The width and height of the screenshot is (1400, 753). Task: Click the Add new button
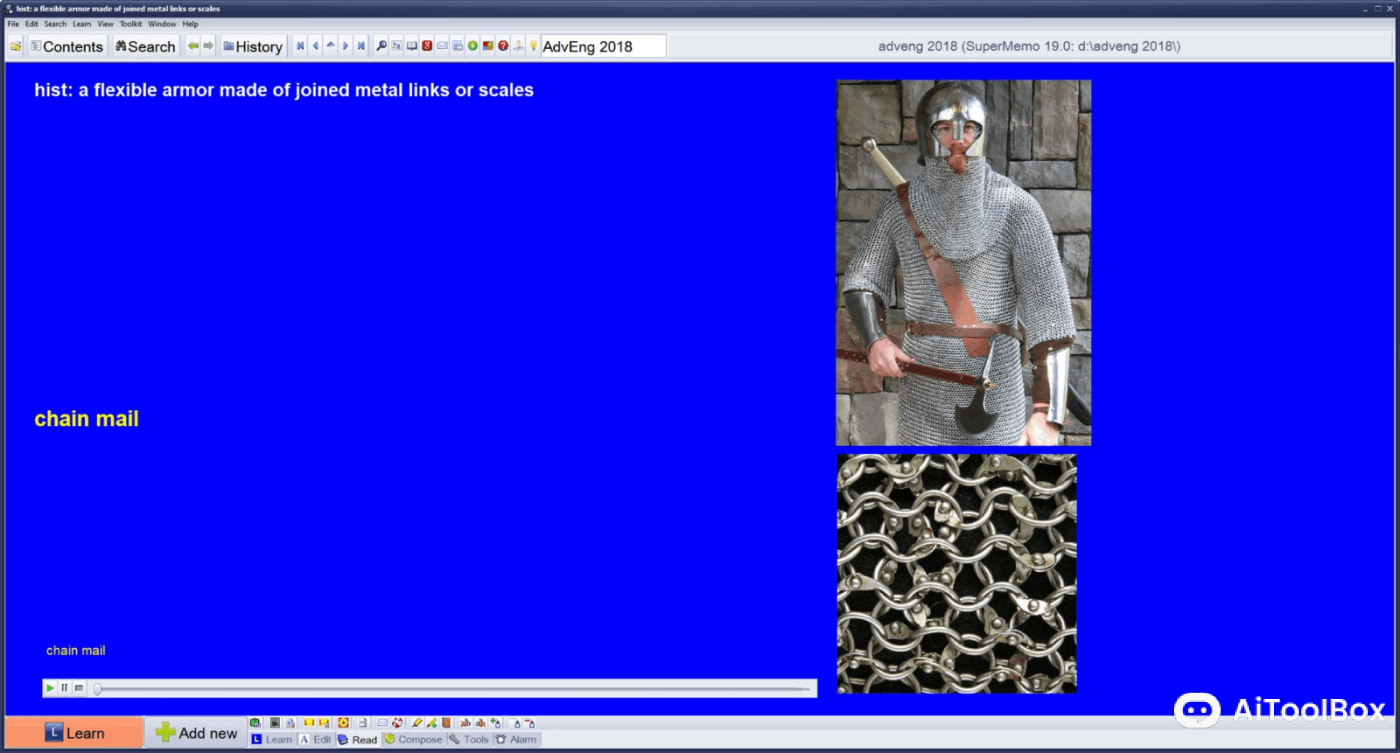point(196,733)
